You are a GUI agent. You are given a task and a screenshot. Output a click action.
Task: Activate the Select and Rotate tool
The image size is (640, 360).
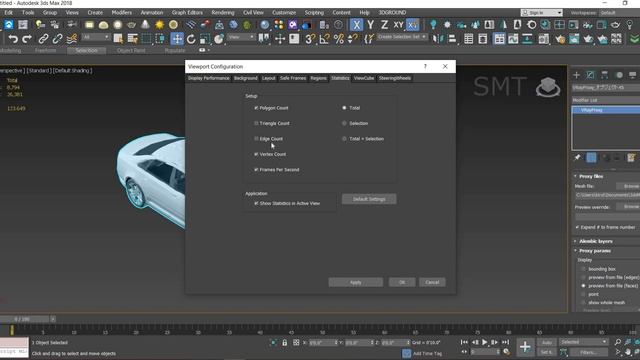(x=191, y=39)
